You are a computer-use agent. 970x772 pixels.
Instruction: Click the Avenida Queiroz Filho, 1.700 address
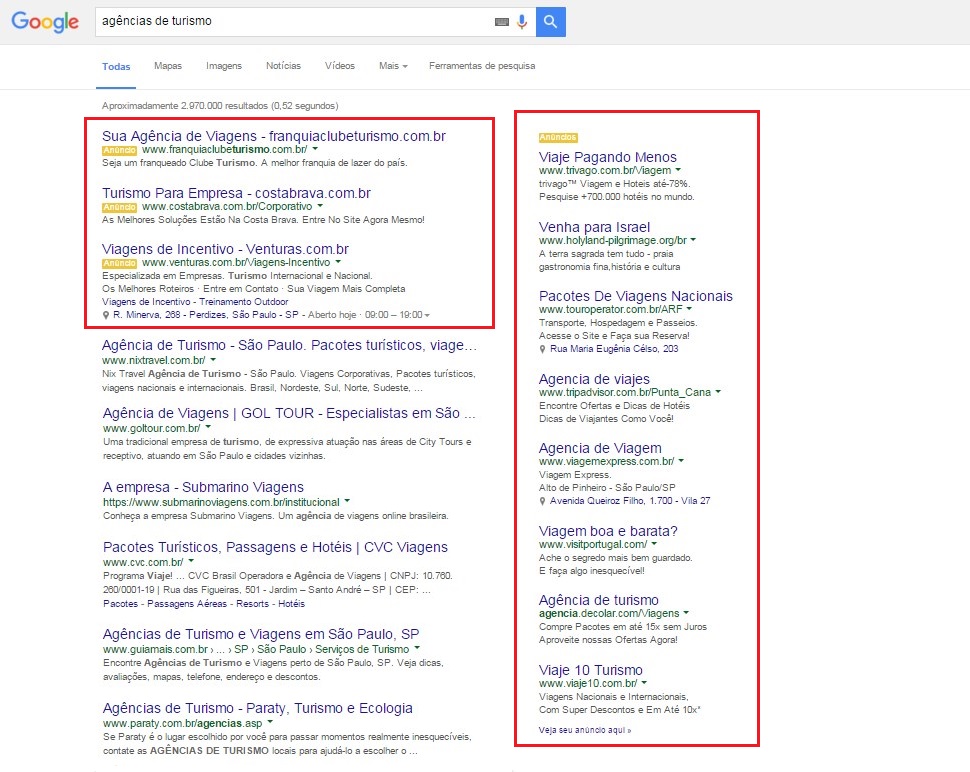click(630, 501)
